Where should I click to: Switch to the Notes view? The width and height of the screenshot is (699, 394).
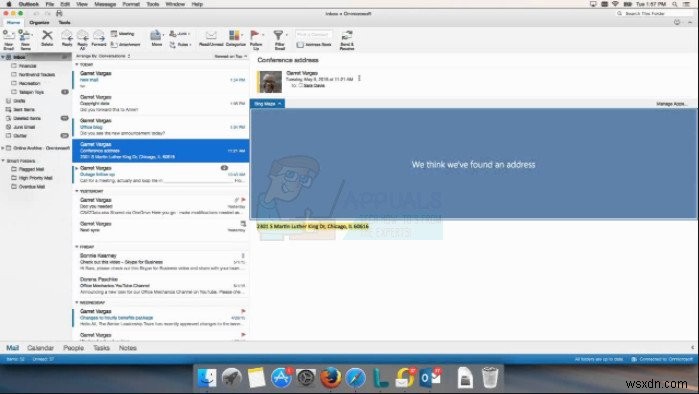[x=127, y=348]
